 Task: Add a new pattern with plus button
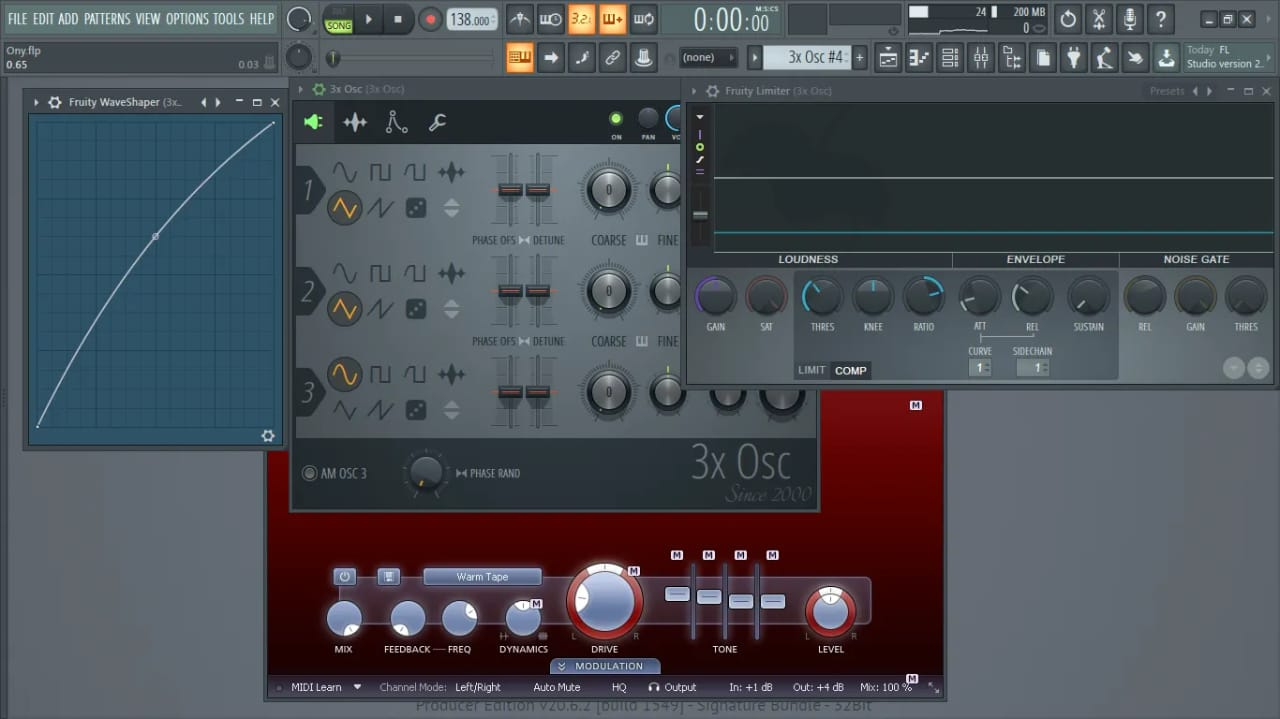tap(859, 58)
